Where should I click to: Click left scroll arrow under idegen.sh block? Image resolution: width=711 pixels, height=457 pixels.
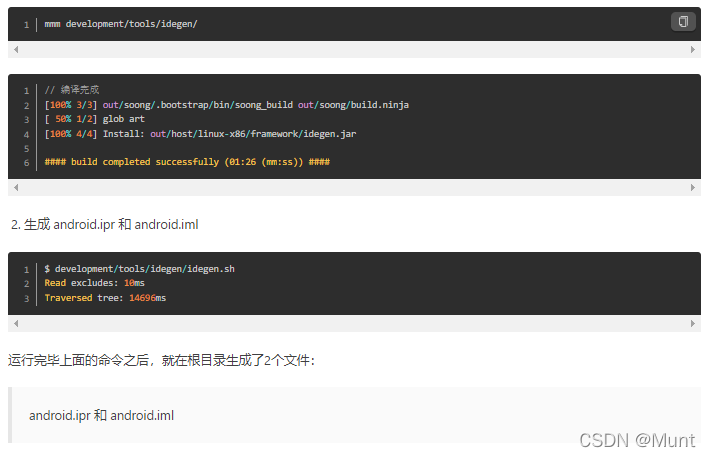(x=16, y=323)
